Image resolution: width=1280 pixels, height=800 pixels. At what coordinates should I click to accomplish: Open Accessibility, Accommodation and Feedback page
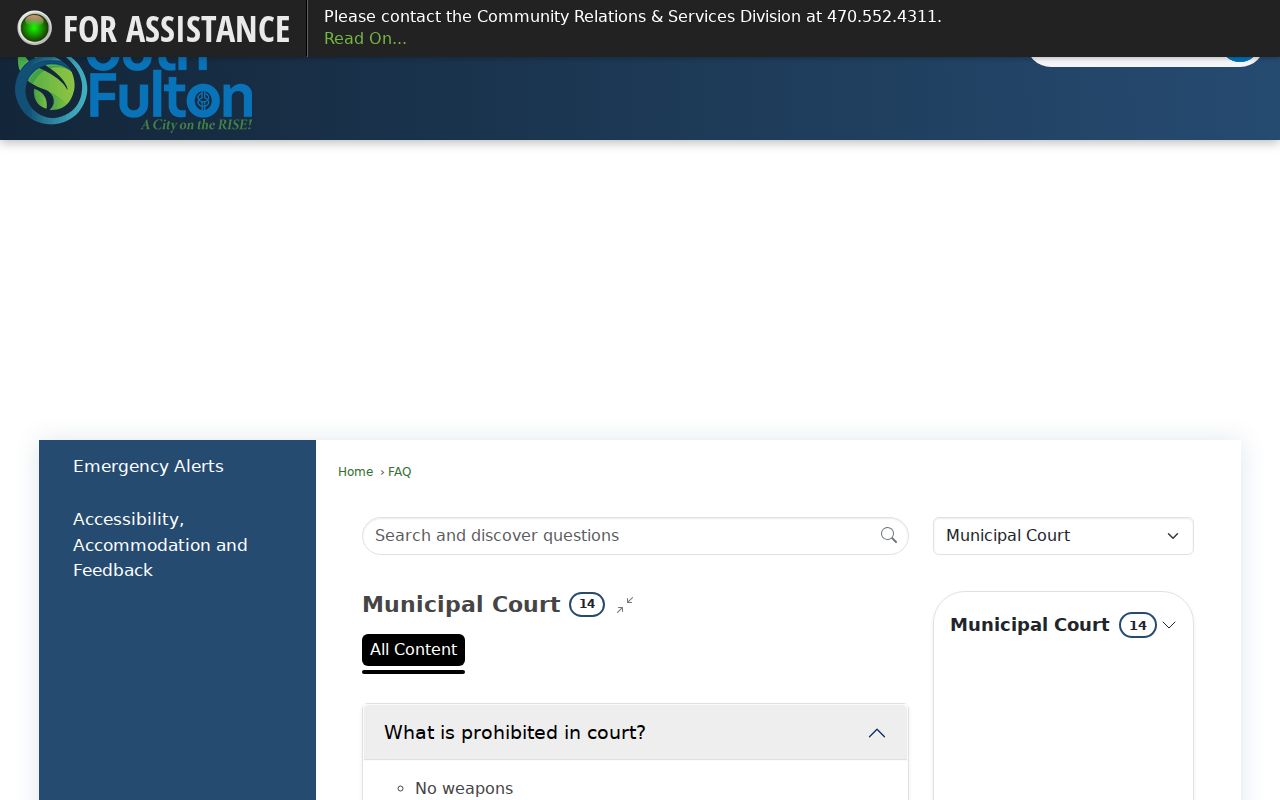point(160,545)
